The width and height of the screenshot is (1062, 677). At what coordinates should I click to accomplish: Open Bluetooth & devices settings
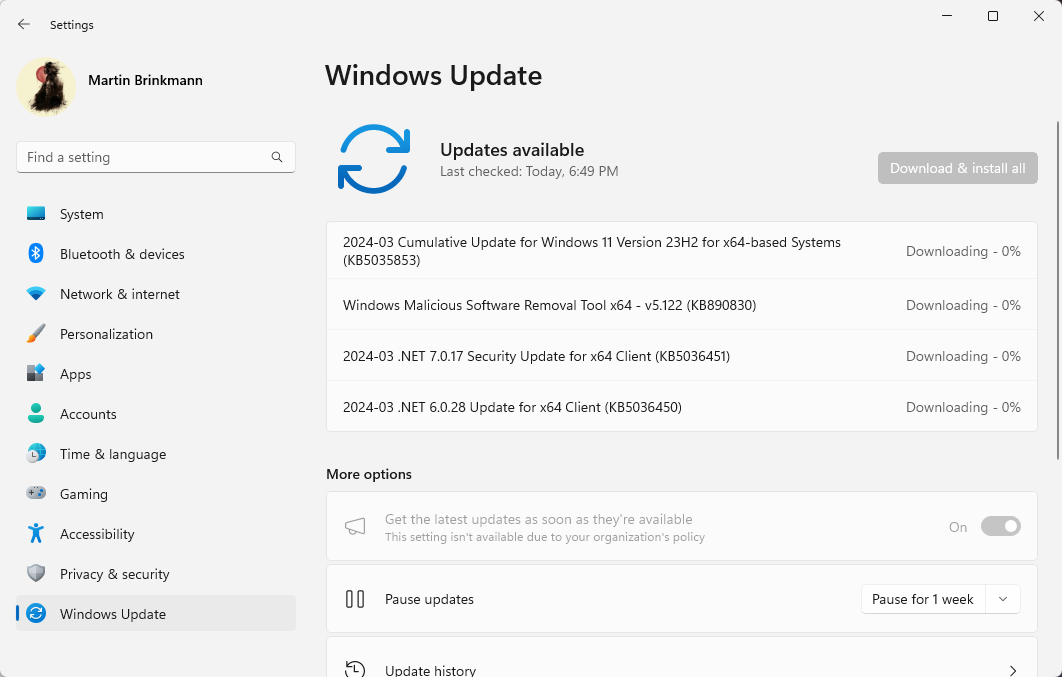(x=156, y=254)
